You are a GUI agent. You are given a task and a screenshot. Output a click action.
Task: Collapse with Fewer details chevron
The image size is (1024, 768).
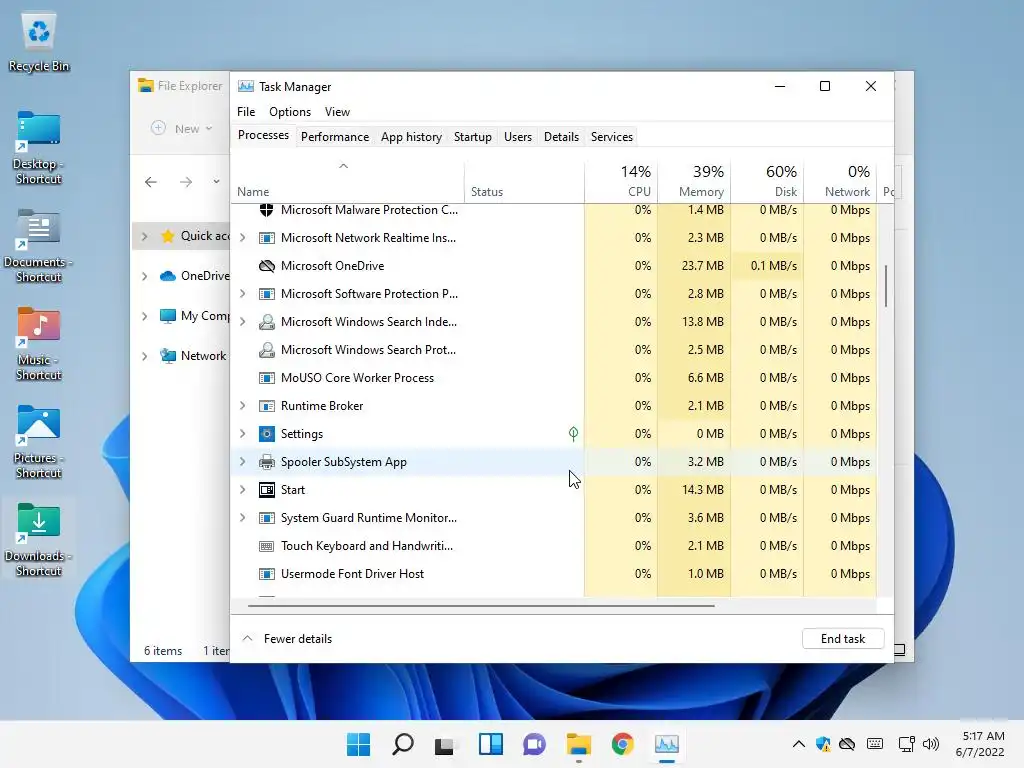pyautogui.click(x=248, y=639)
